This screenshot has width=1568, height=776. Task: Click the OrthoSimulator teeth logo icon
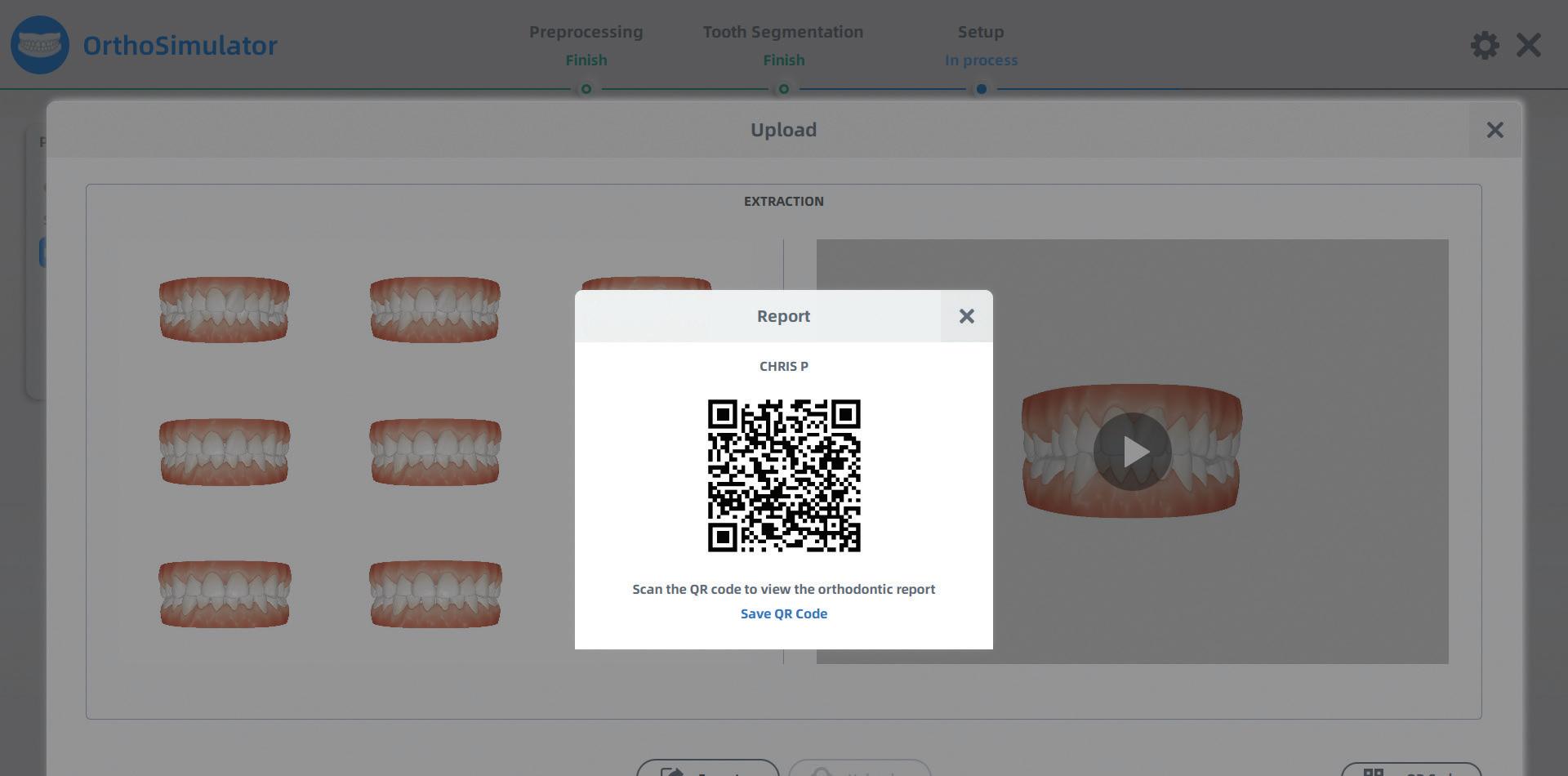tap(40, 45)
